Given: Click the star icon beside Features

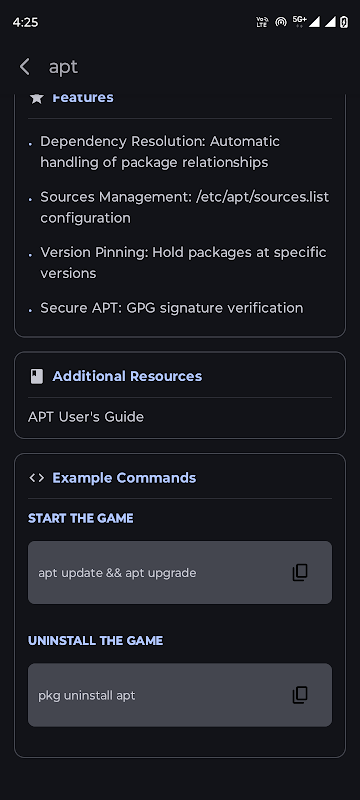Looking at the screenshot, I should [x=37, y=97].
